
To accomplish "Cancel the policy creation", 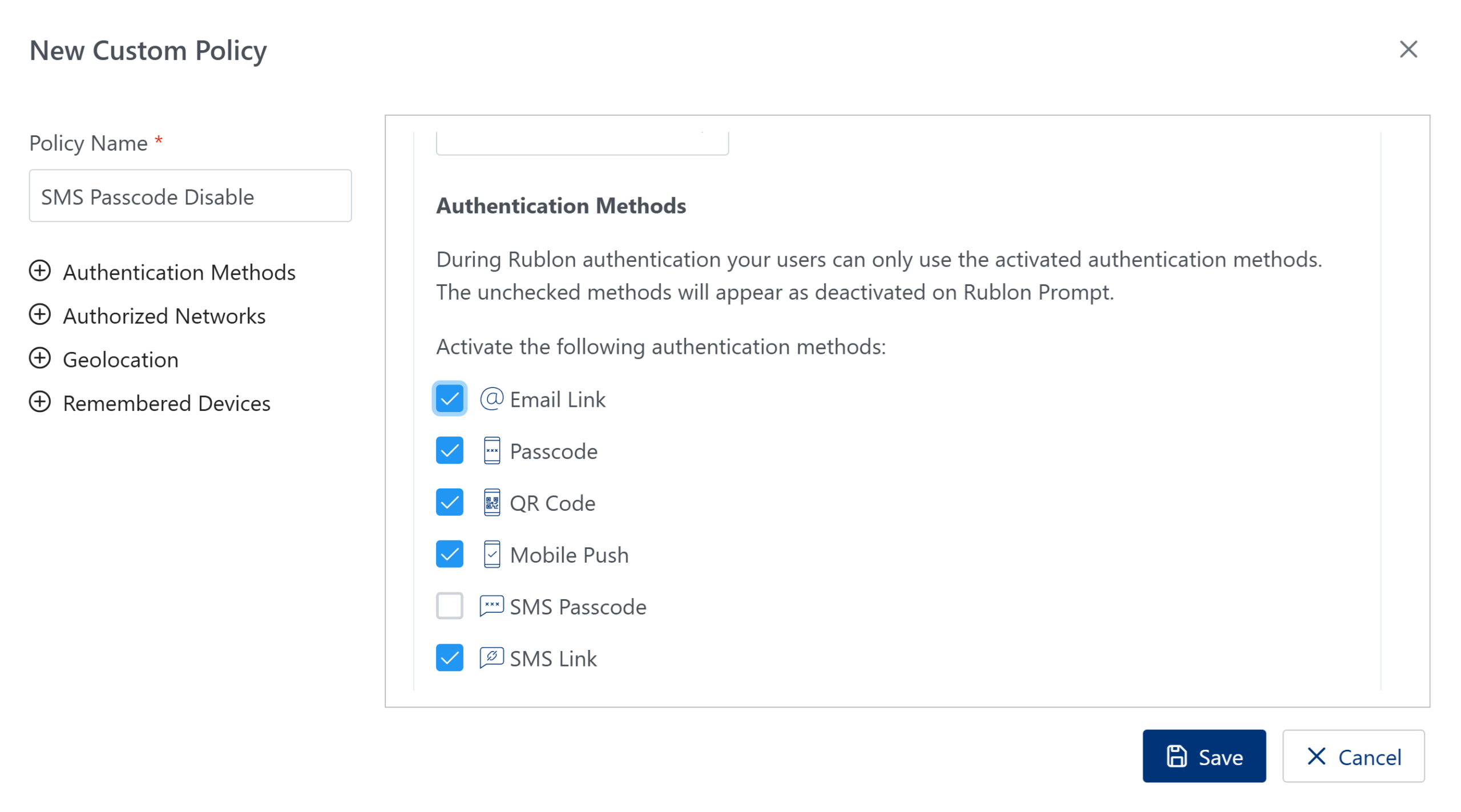I will point(1353,757).
